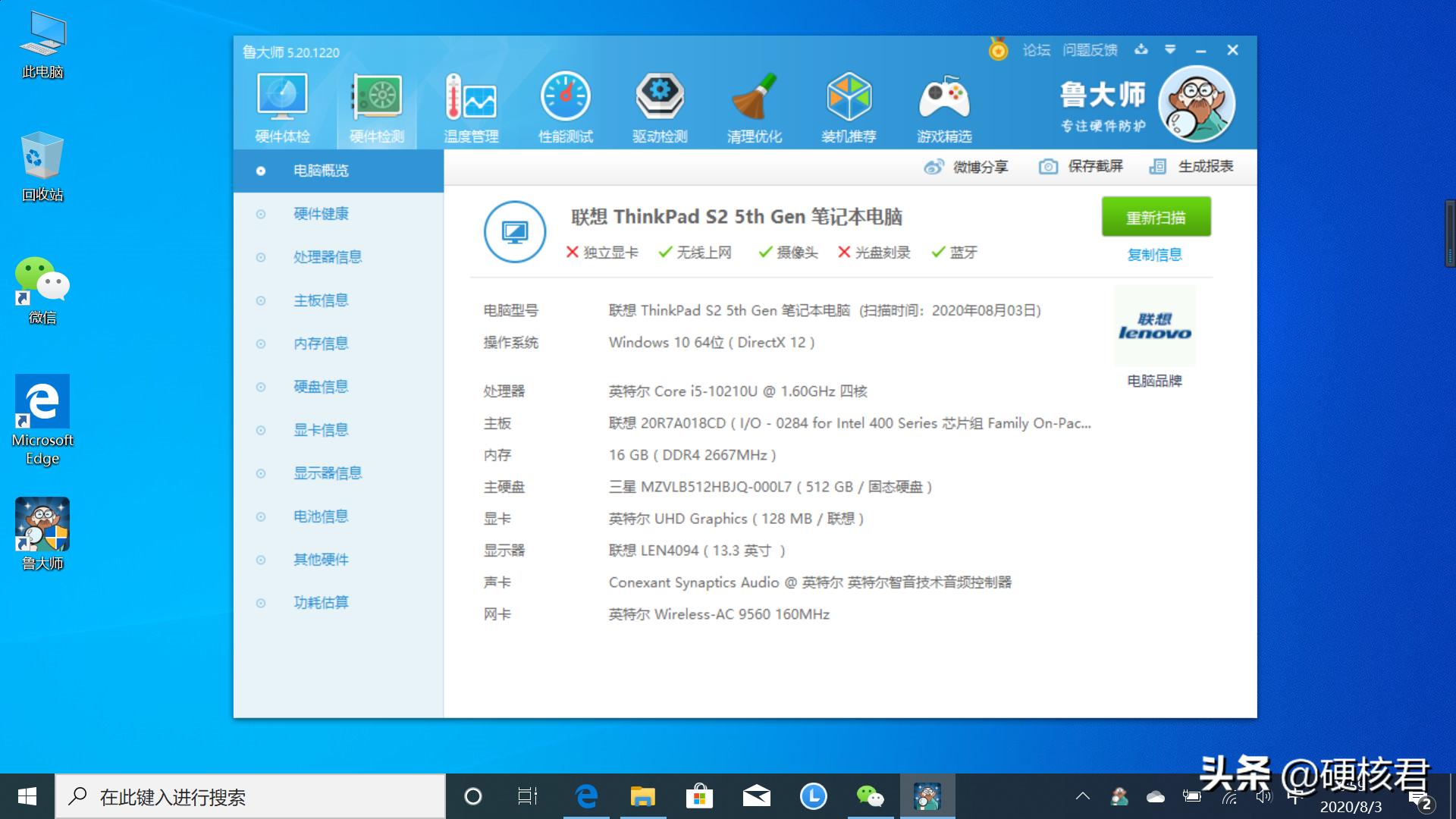
Task: Launch 驱动检测 driver detection
Action: point(659,106)
